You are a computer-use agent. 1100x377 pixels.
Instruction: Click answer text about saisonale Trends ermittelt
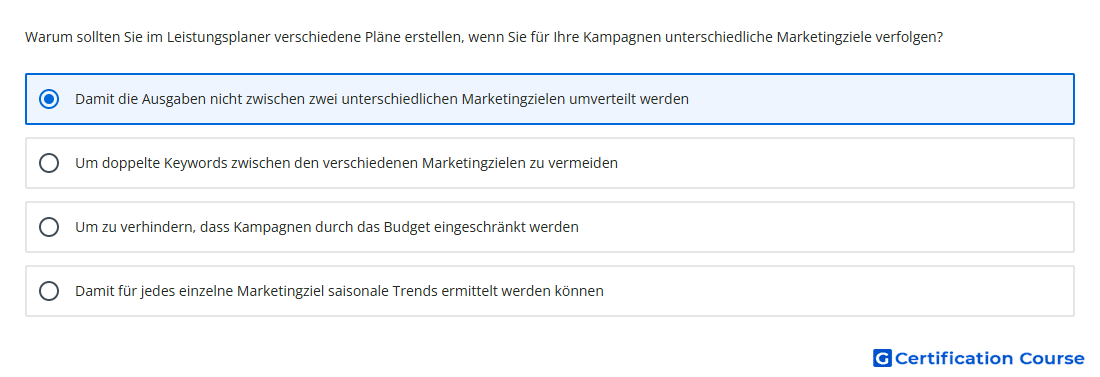pyautogui.click(x=340, y=291)
